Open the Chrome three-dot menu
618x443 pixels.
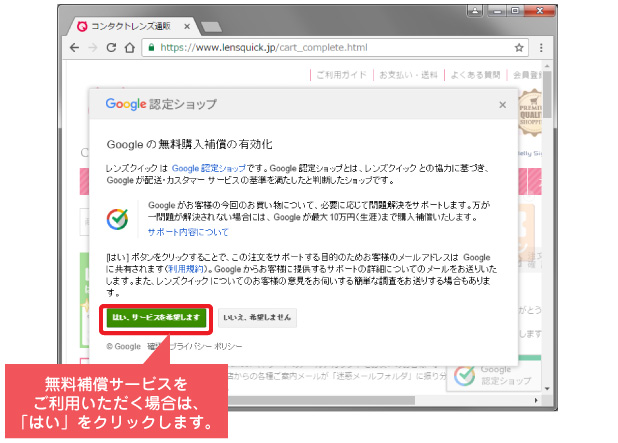[541, 48]
